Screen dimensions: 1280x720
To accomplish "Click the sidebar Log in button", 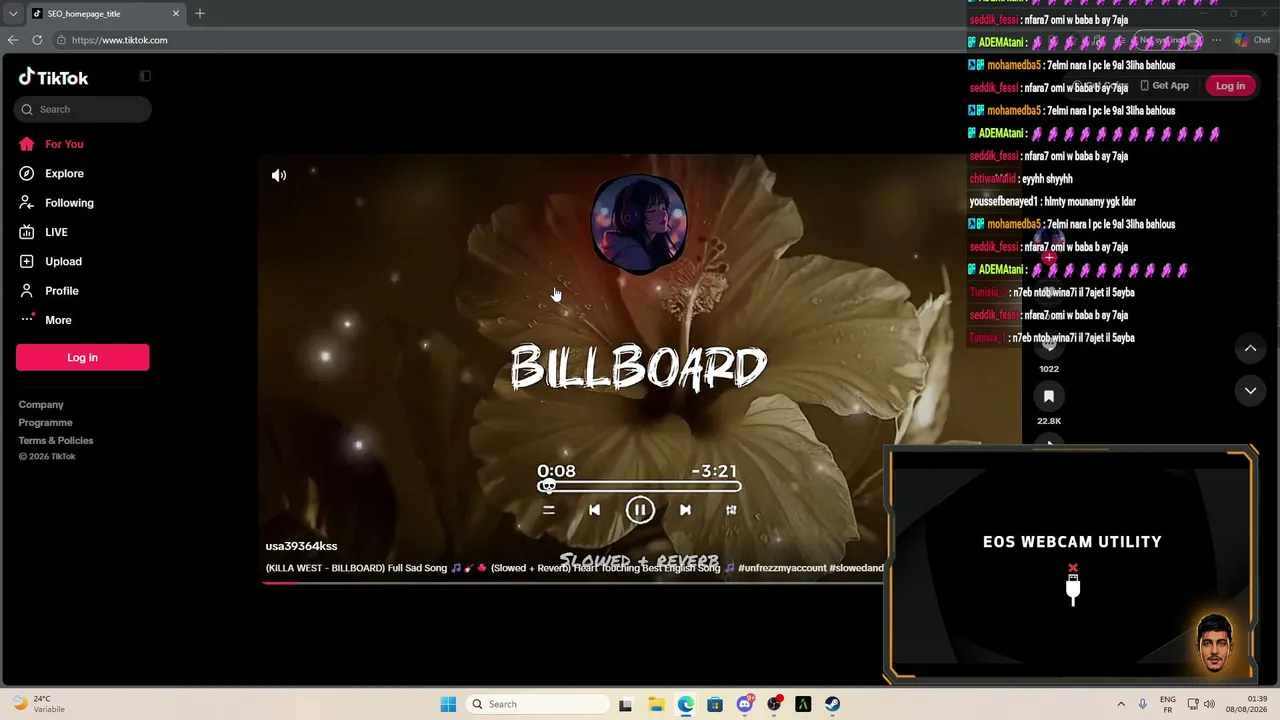I will tap(82, 357).
